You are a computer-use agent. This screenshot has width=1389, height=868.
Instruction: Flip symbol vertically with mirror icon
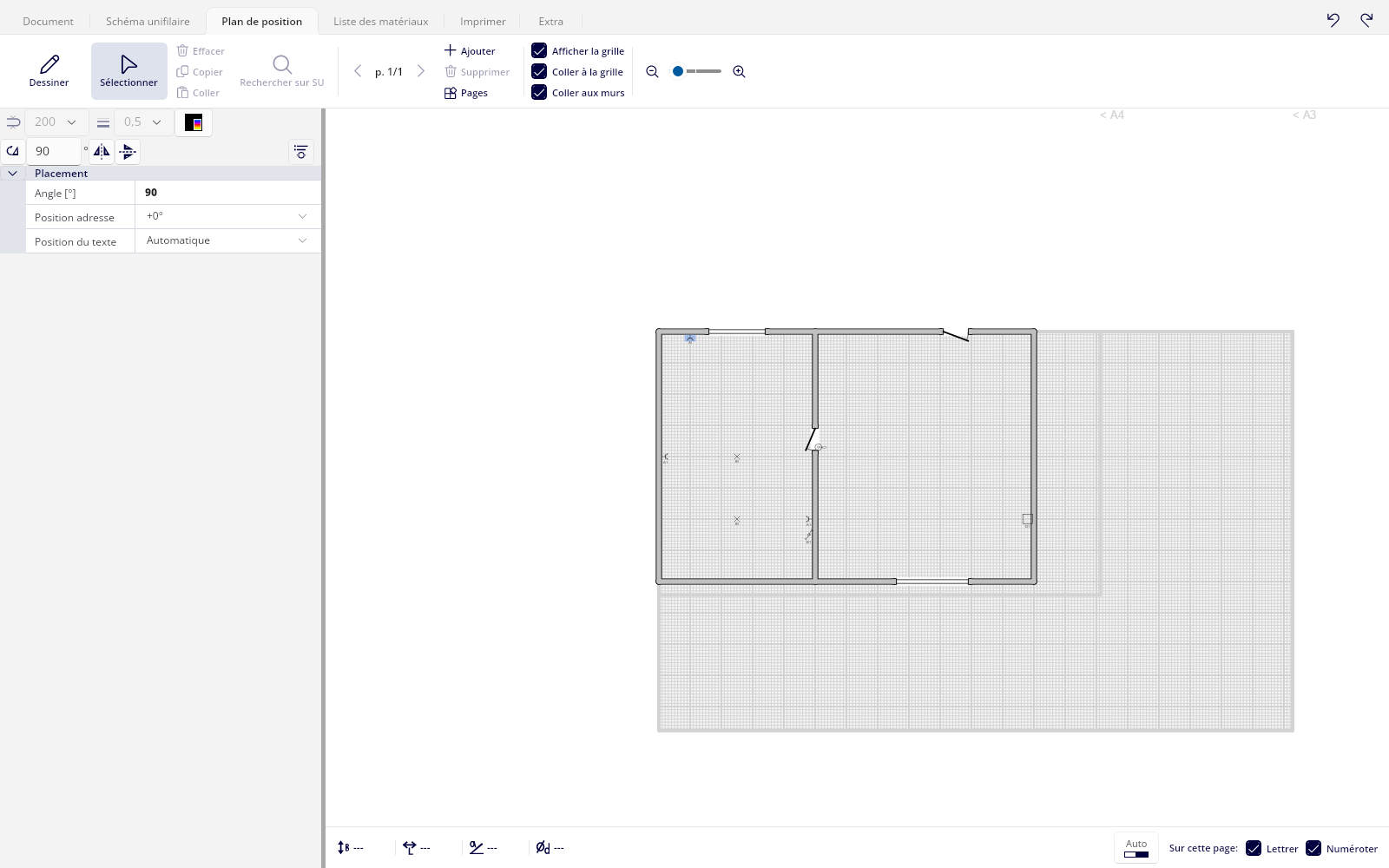click(x=128, y=152)
